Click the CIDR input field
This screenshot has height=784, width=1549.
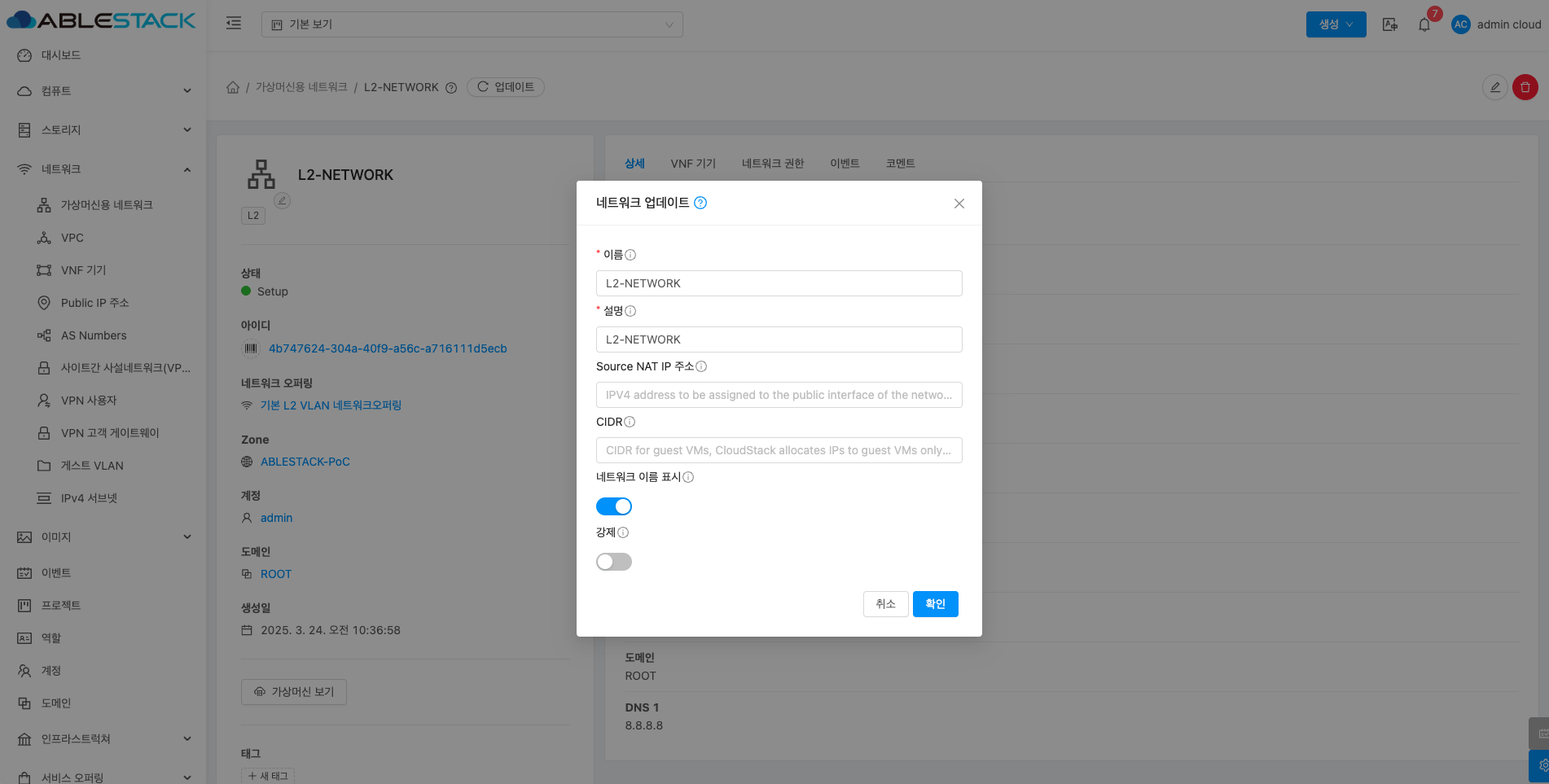pyautogui.click(x=779, y=450)
